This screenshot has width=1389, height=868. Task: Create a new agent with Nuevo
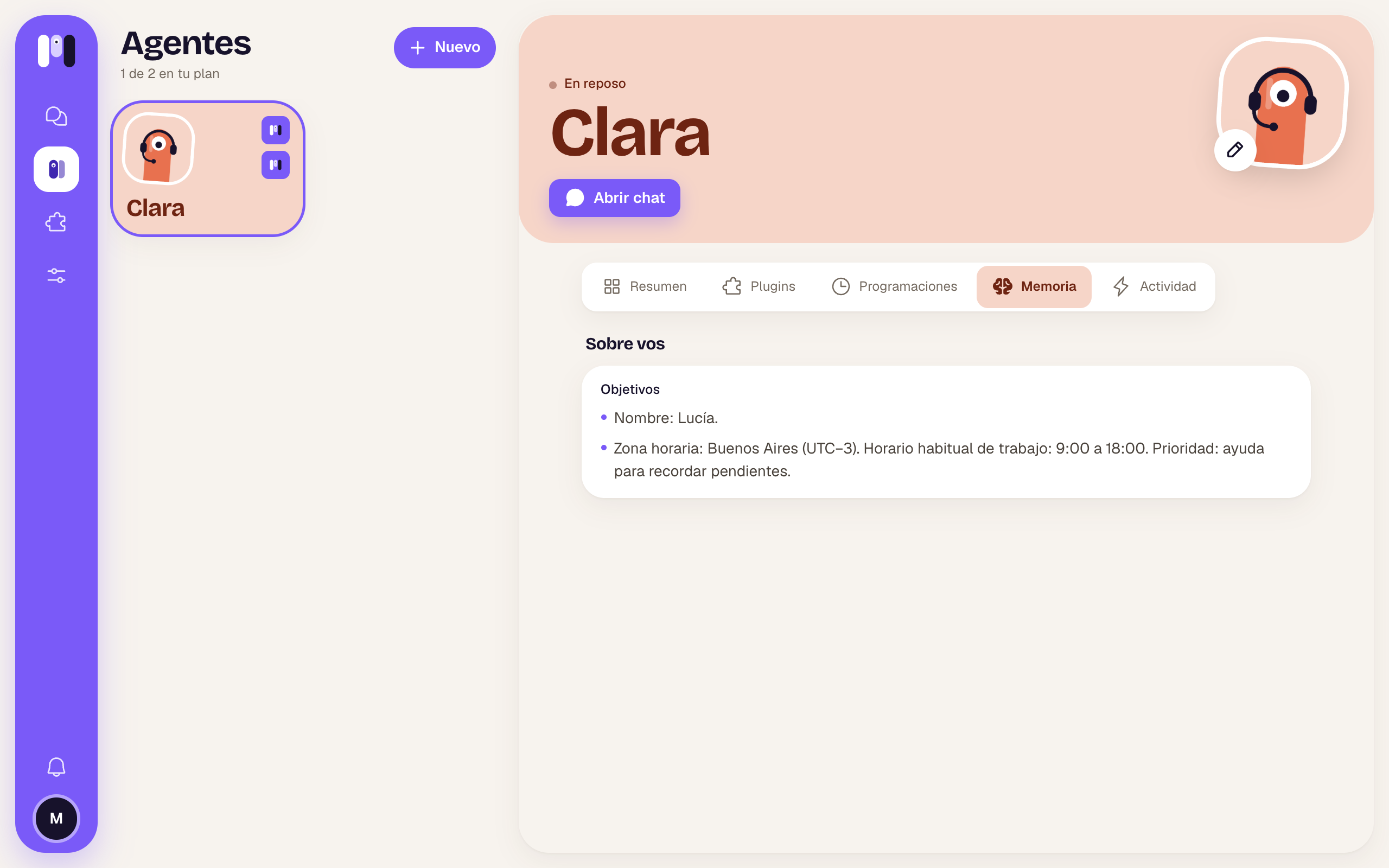[445, 48]
